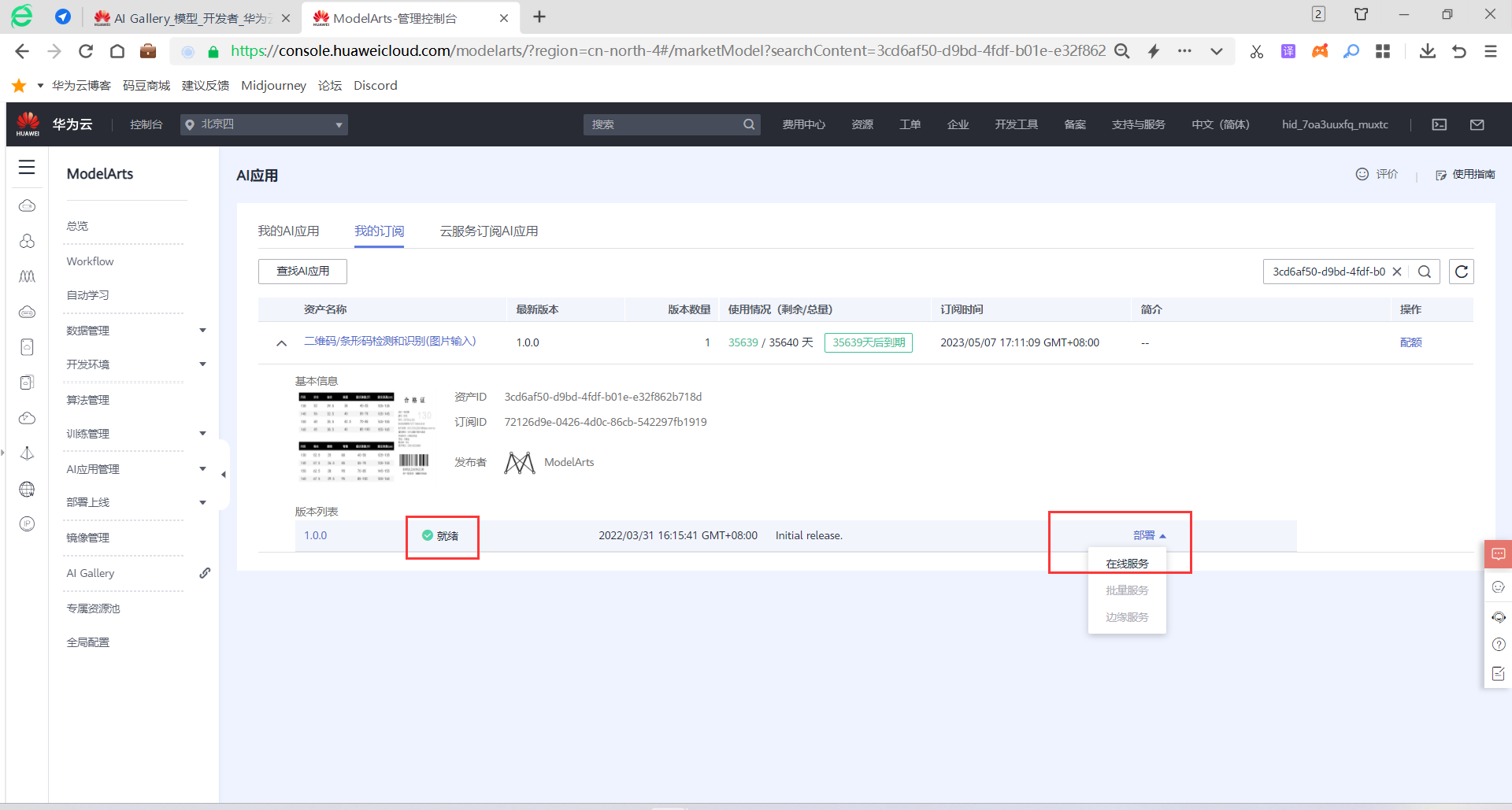Open 镜像管理 in the sidebar

pyautogui.click(x=87, y=538)
